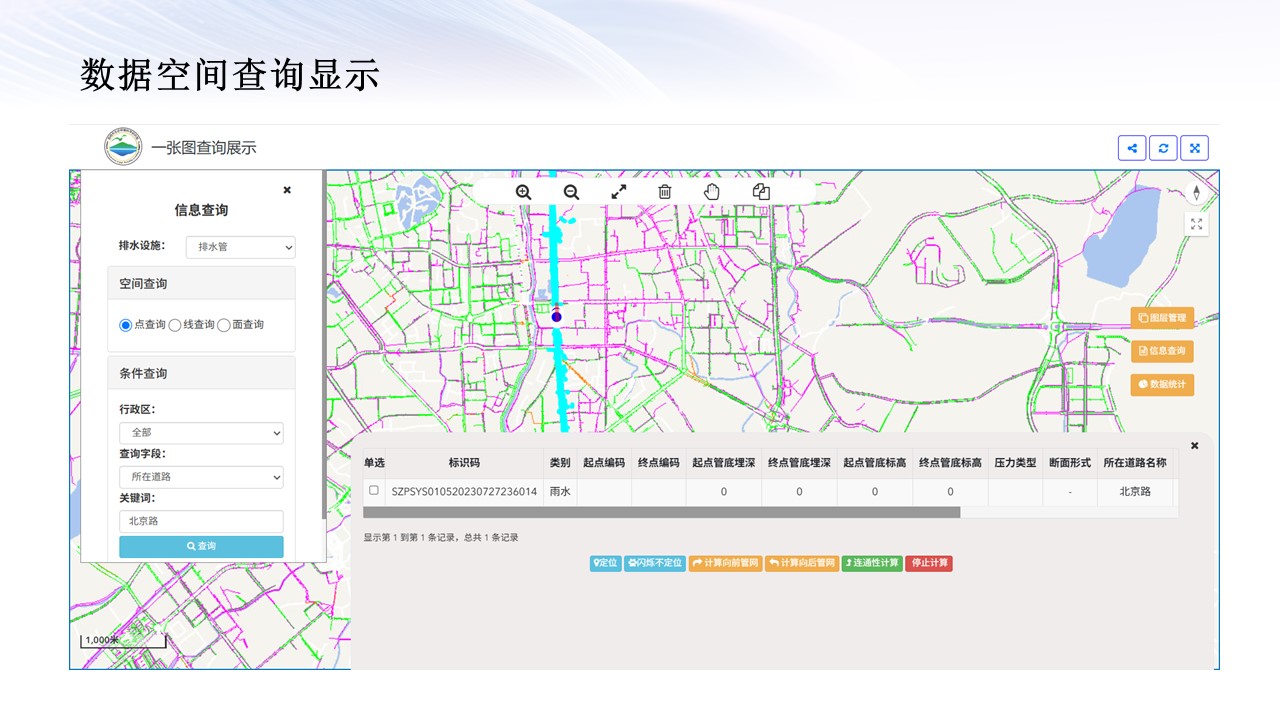This screenshot has width=1280, height=720.
Task: Click the full extent arrows icon
Action: (x=619, y=192)
